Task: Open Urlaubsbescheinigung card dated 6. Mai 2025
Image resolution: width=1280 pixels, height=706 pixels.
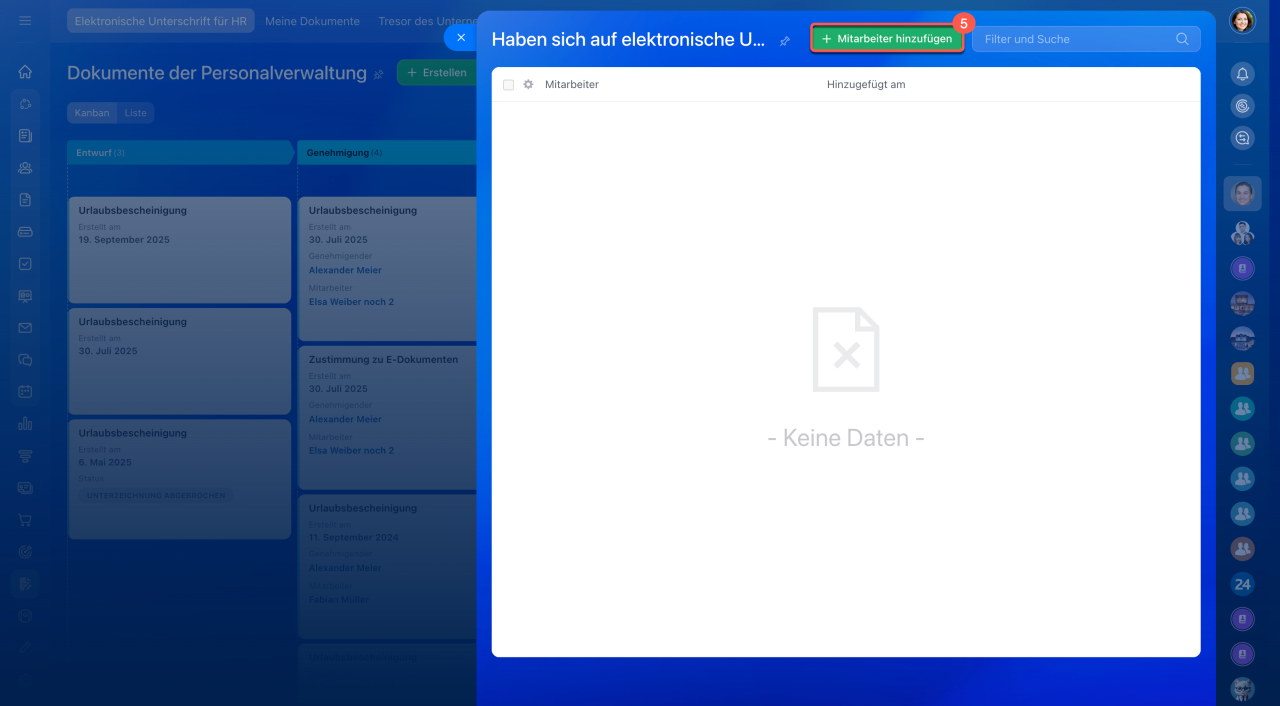Action: pos(179,479)
